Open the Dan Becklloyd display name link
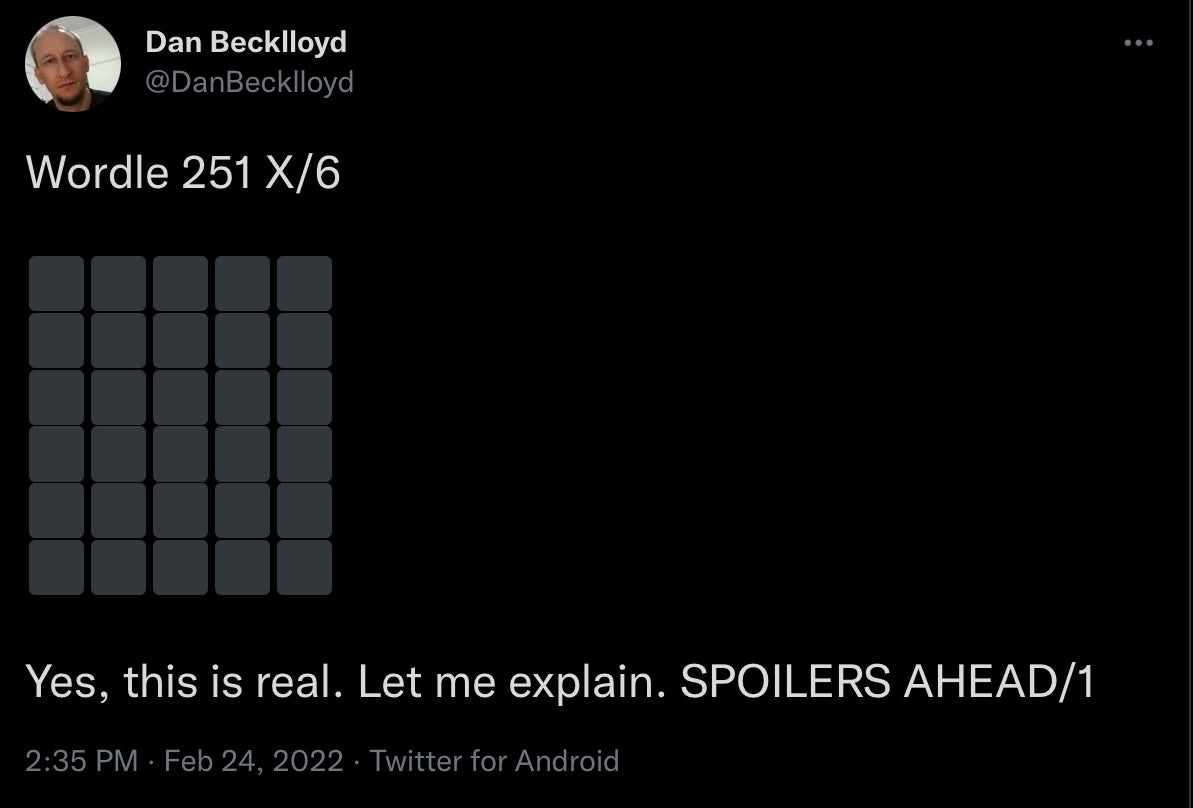The width and height of the screenshot is (1193, 808). click(x=246, y=42)
